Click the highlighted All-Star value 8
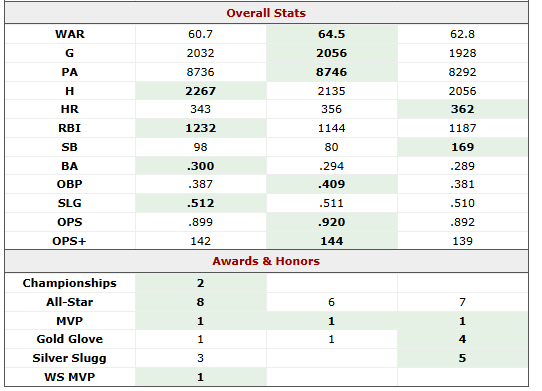Image resolution: width=542 pixels, height=391 pixels. pyautogui.click(x=200, y=302)
